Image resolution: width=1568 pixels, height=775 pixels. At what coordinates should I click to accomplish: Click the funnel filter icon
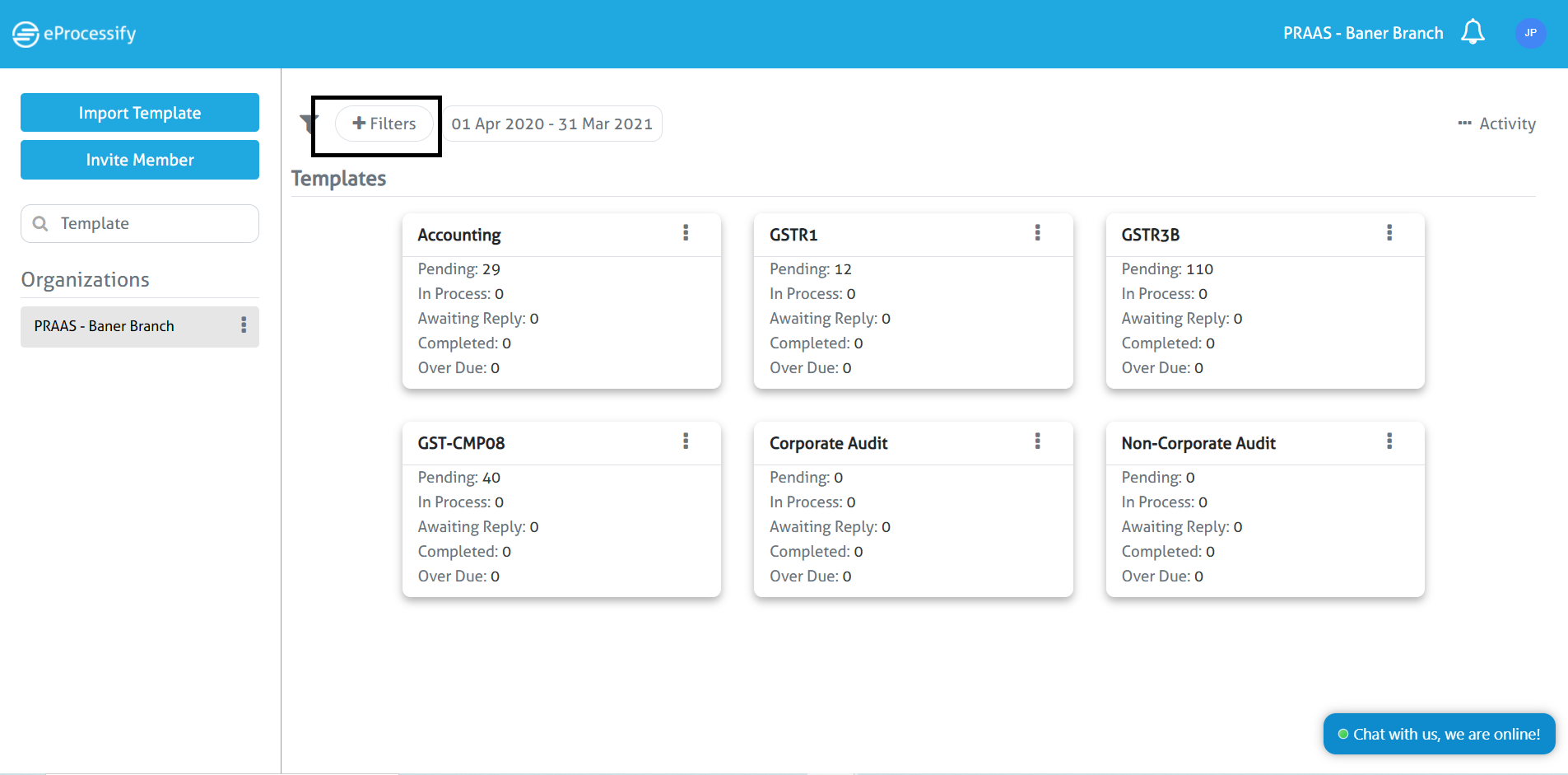pos(307,124)
